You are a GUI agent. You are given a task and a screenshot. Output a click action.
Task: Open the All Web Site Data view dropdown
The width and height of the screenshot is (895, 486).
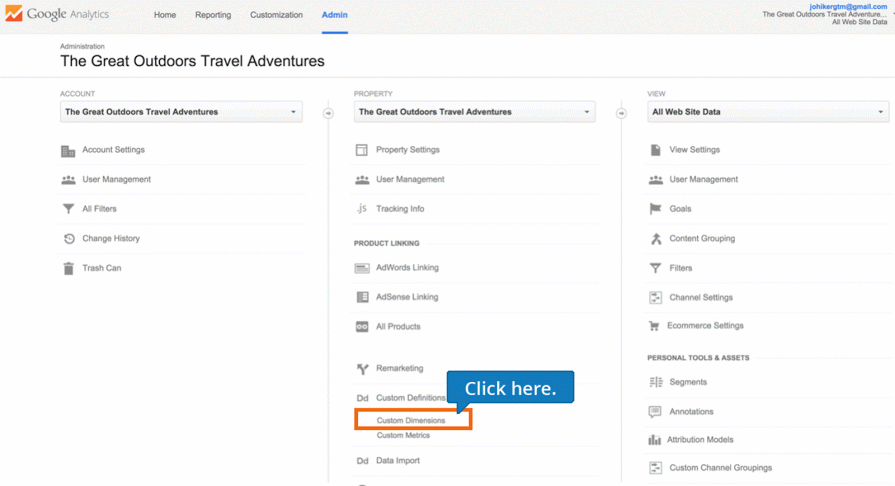pyautogui.click(x=768, y=112)
